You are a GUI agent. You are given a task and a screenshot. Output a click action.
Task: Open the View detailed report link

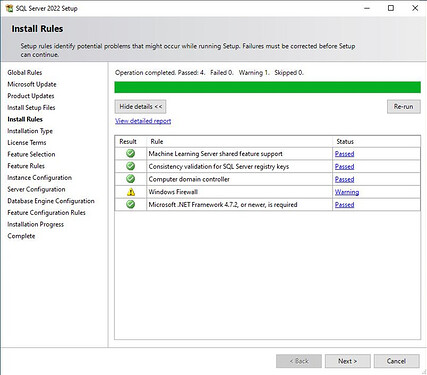tap(143, 121)
